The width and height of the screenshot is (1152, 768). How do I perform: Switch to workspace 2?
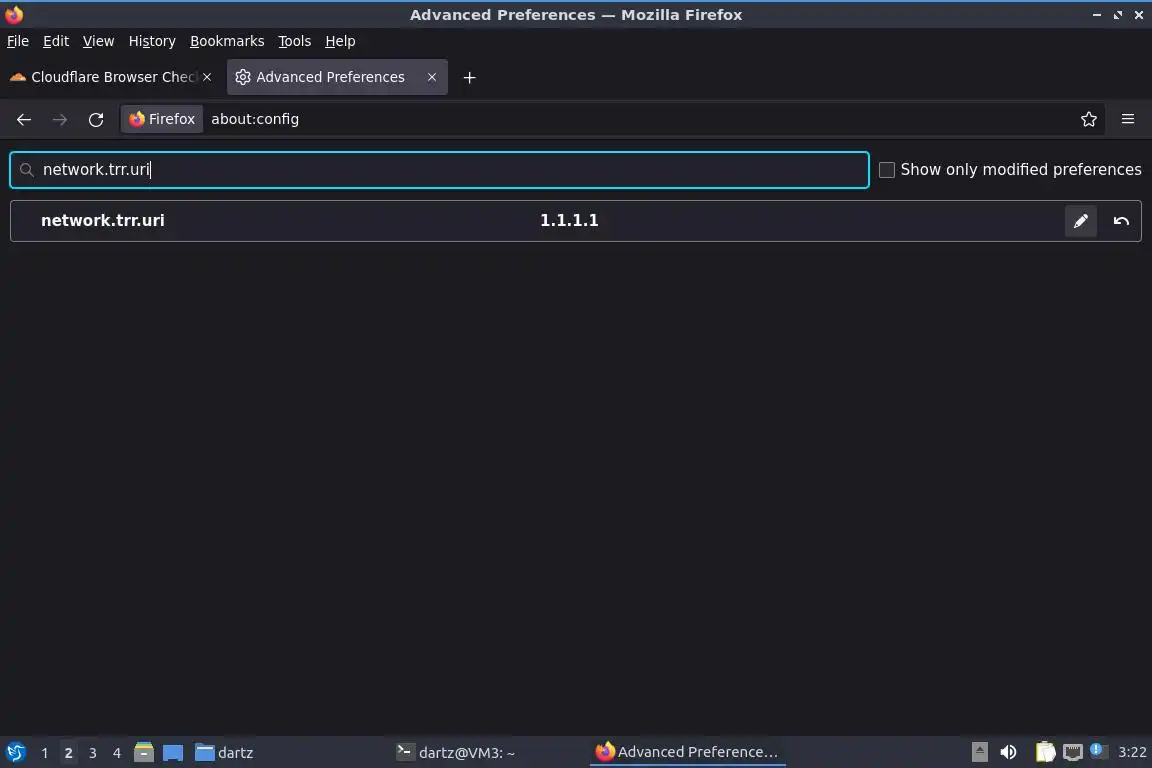point(68,753)
